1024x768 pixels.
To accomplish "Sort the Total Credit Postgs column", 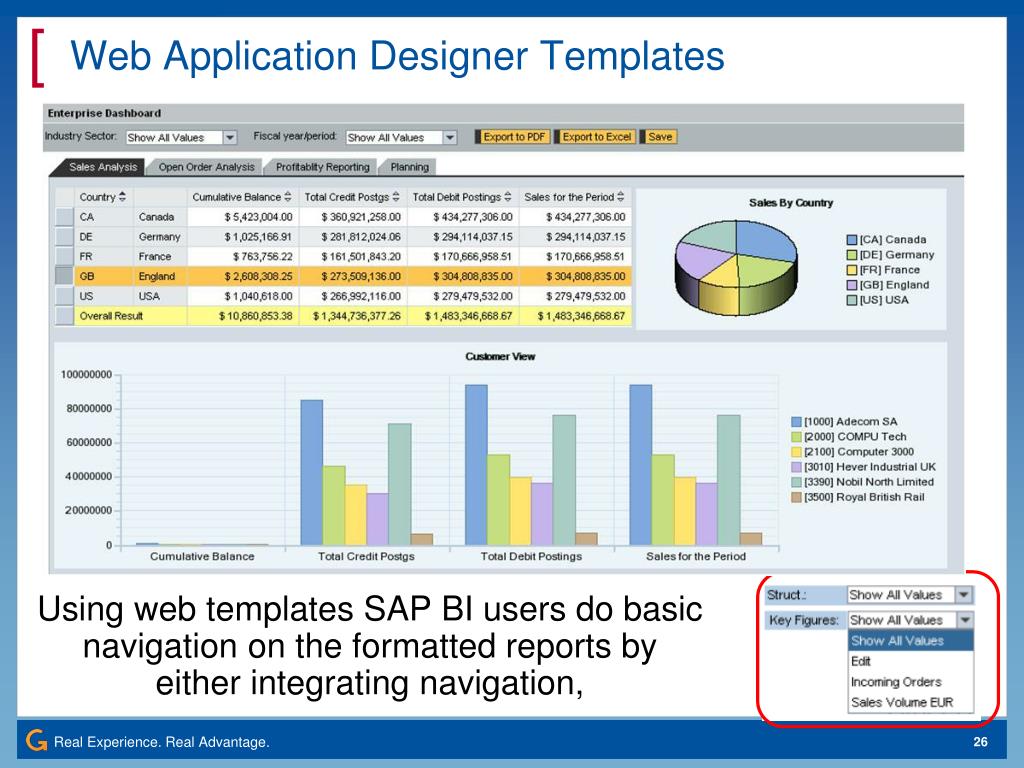I will 396,197.
